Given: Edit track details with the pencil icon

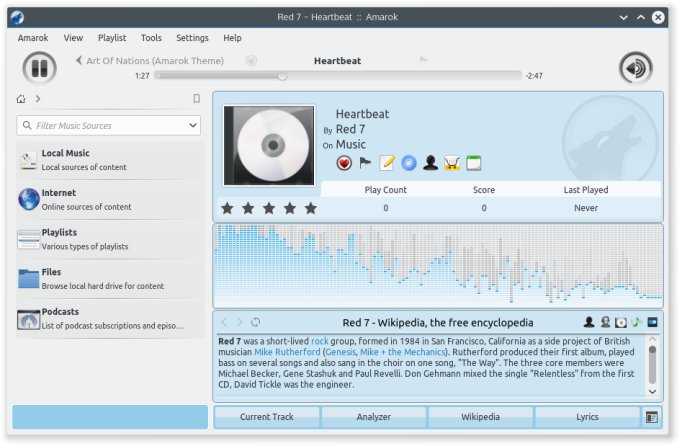Looking at the screenshot, I should click(x=387, y=163).
